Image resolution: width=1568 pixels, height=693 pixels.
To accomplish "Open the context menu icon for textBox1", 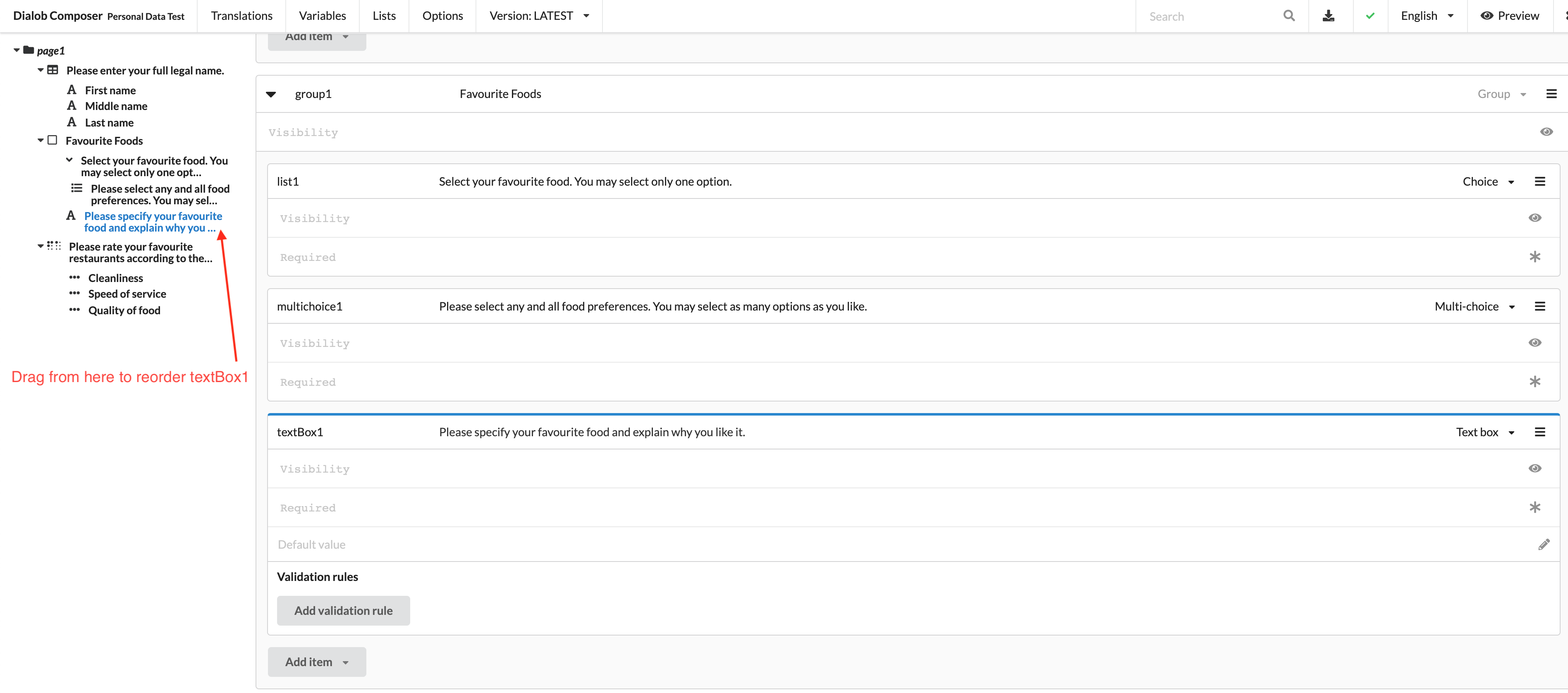I will pos(1541,431).
